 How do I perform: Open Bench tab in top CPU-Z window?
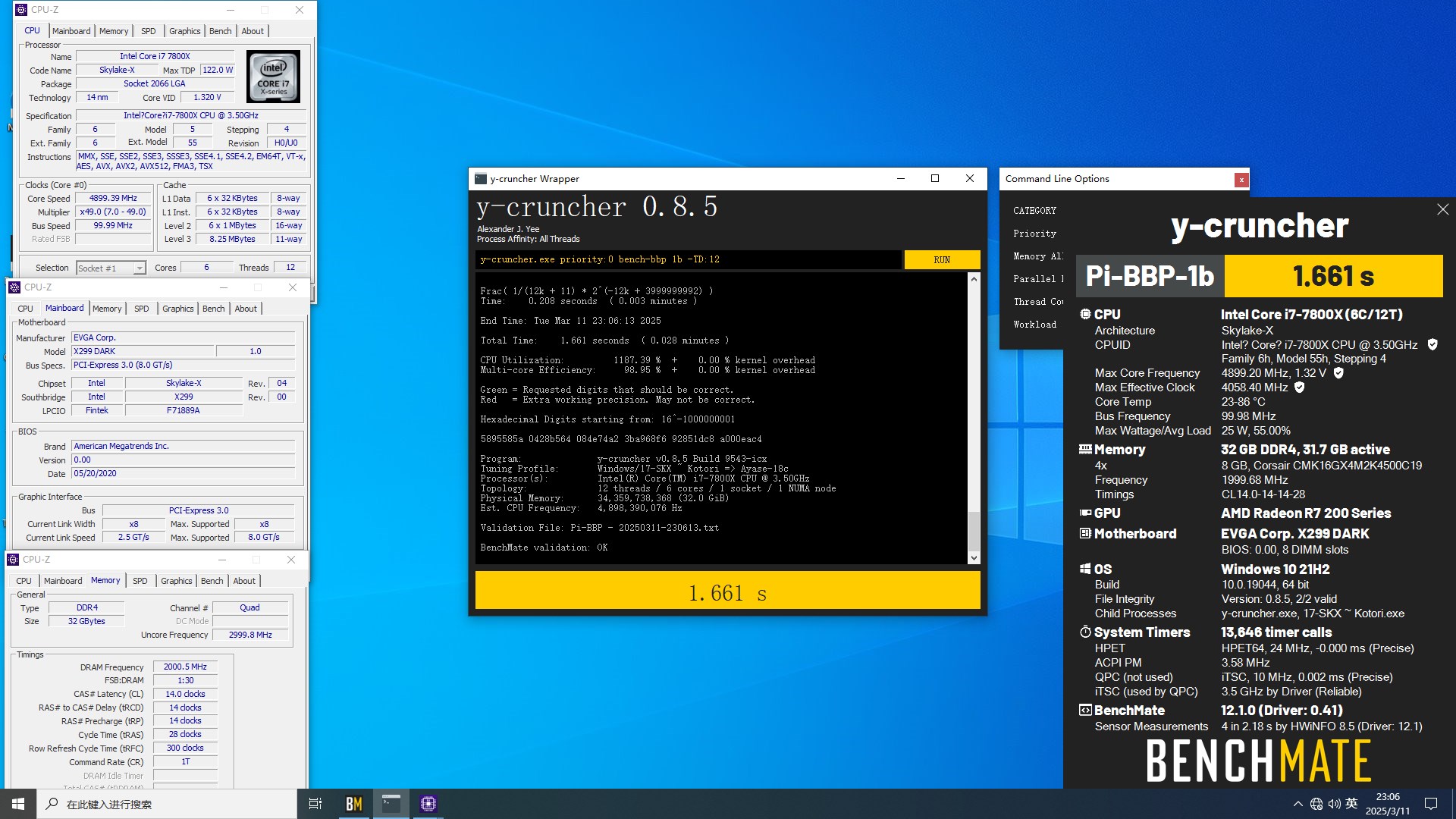[x=221, y=31]
